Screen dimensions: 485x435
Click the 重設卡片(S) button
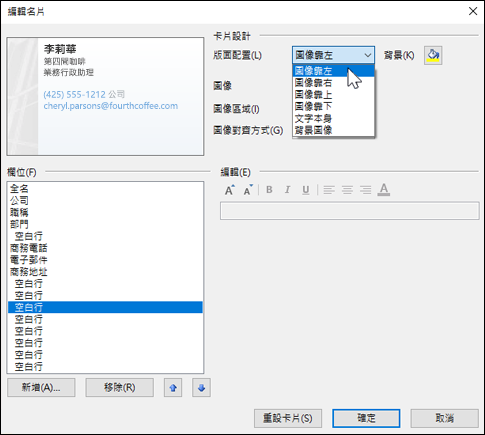point(288,418)
